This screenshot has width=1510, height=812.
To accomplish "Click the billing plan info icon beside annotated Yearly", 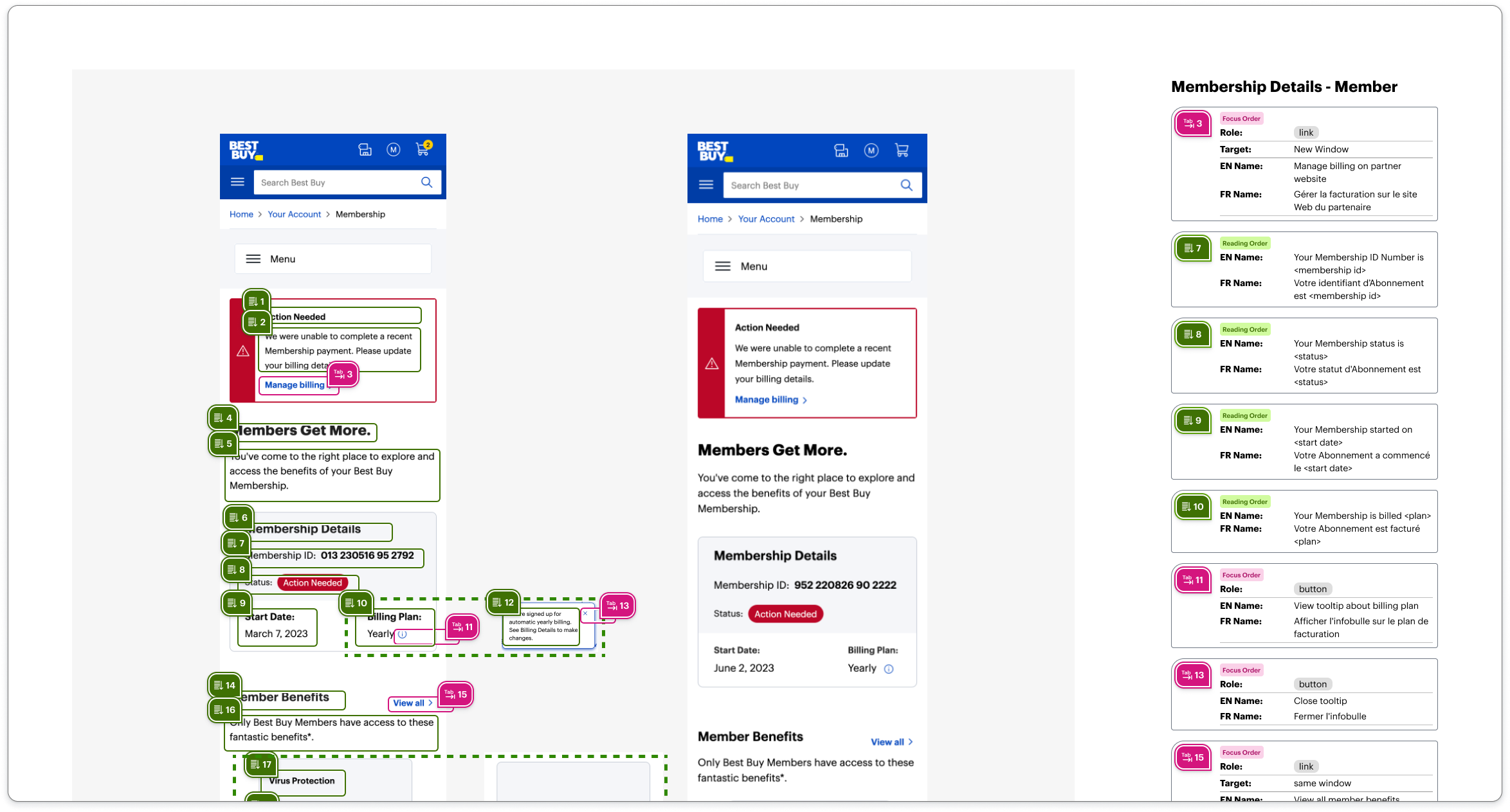I will click(x=403, y=635).
